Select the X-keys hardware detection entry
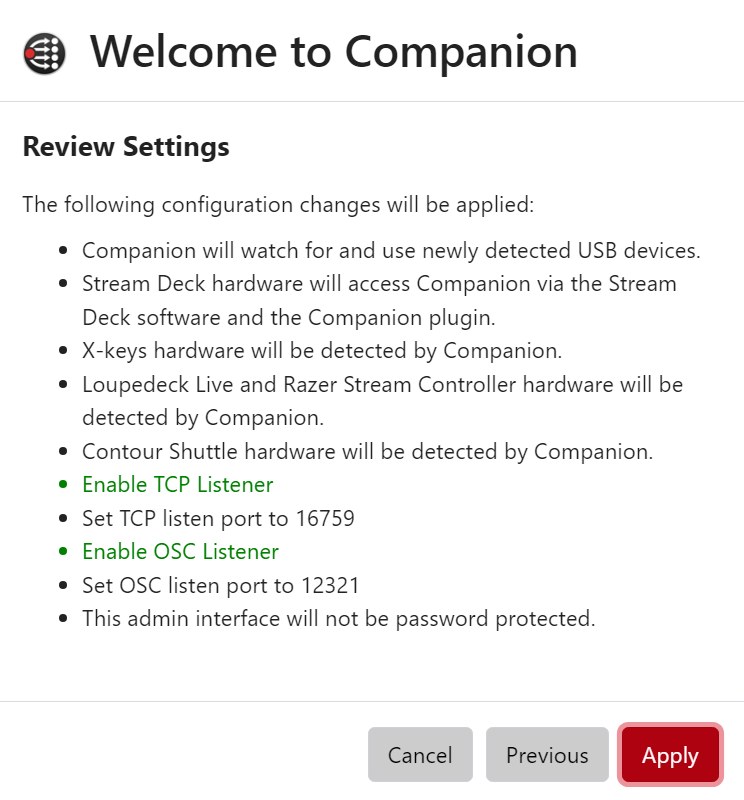The image size is (744, 800). [322, 351]
